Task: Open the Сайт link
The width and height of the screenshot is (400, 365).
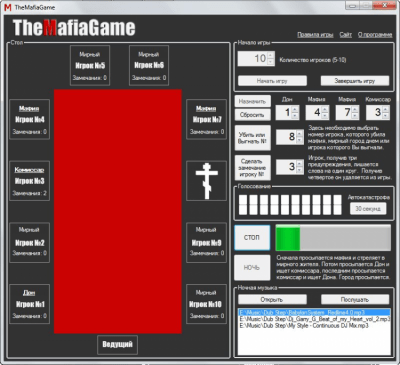Action: point(346,35)
